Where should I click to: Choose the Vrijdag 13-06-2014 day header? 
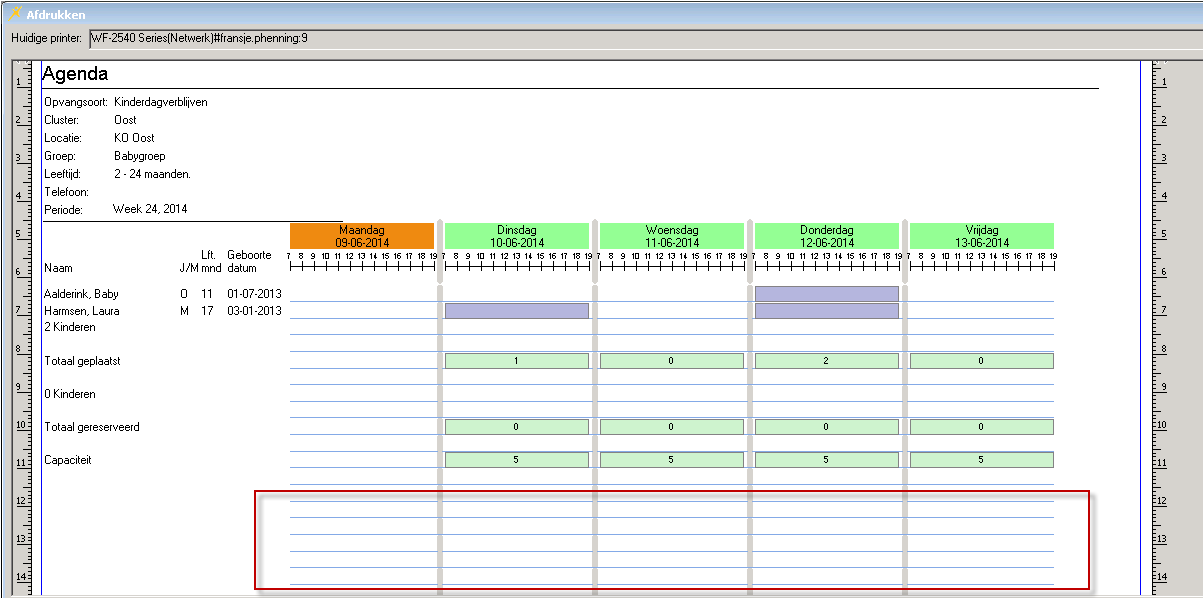[x=981, y=236]
